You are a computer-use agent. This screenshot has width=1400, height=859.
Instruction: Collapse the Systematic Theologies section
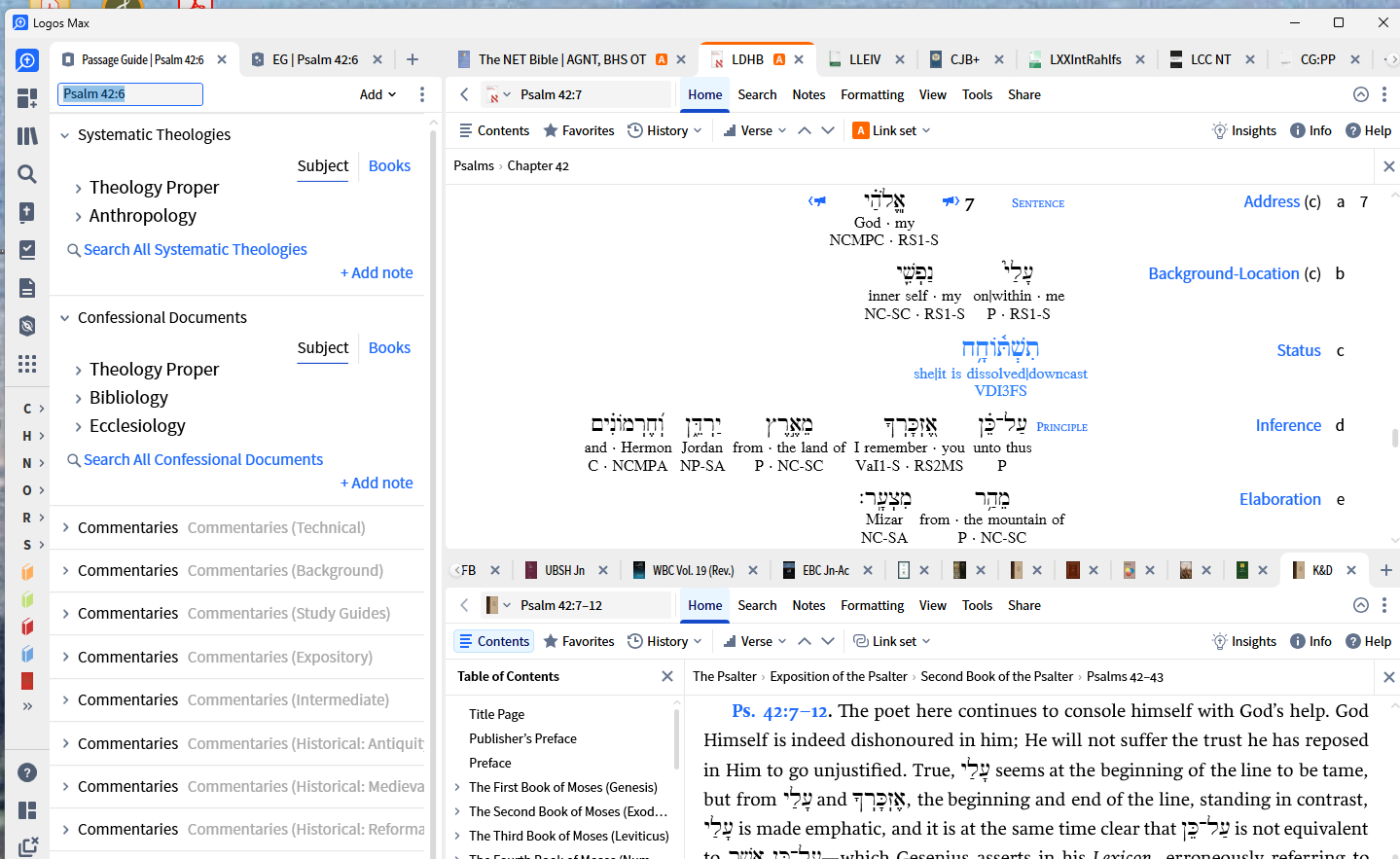click(x=65, y=135)
